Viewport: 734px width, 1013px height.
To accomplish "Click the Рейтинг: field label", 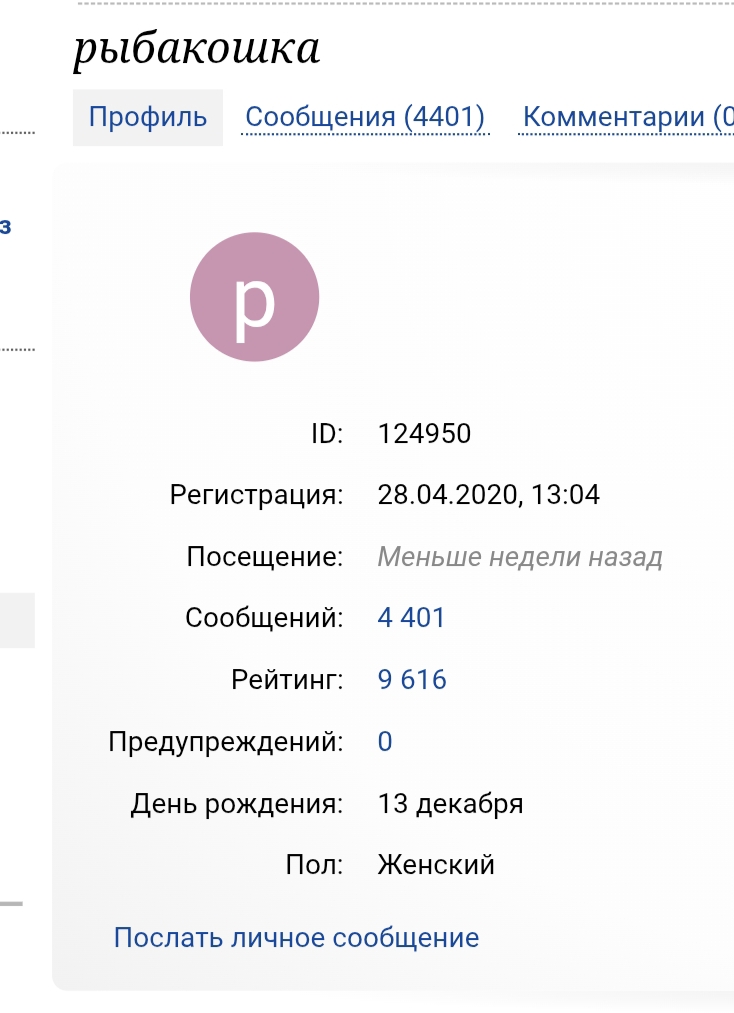I will click(x=287, y=680).
